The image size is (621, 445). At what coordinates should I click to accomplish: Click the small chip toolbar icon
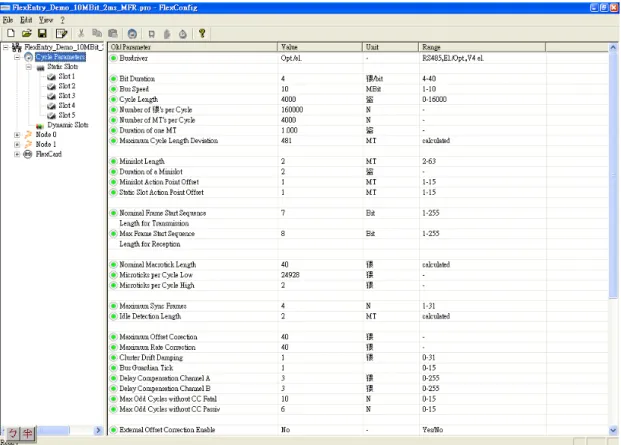coord(151,34)
